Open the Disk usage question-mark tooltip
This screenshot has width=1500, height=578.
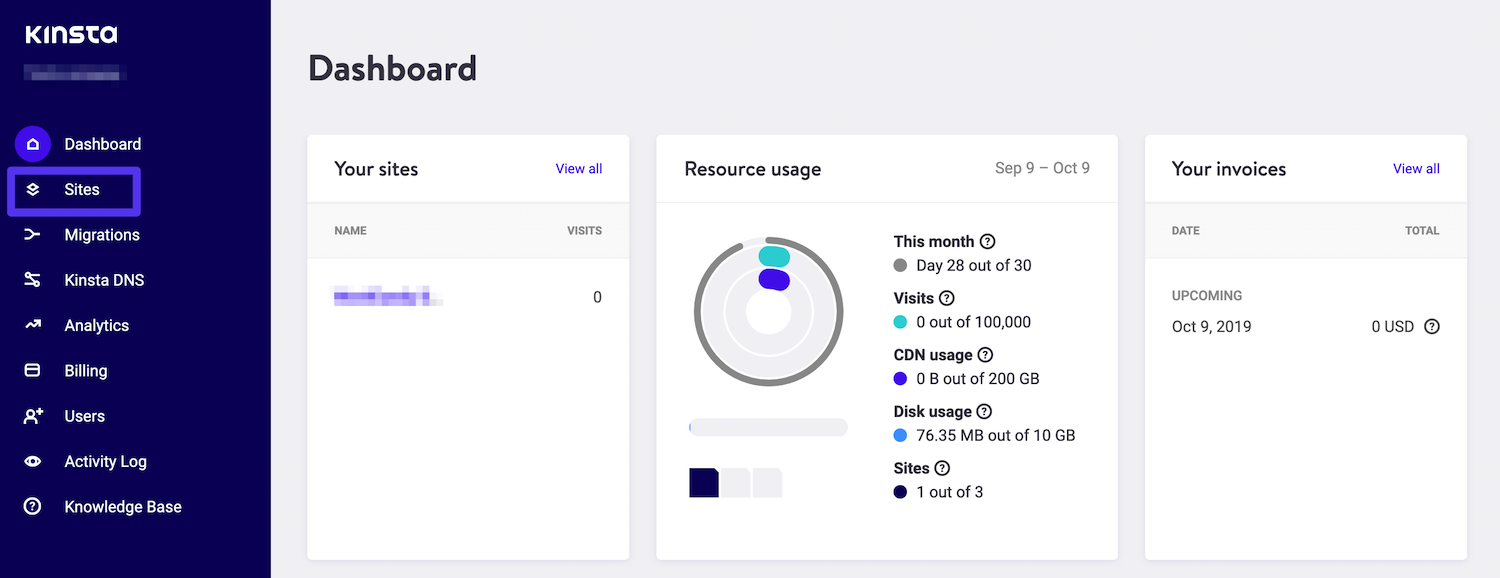[x=983, y=411]
